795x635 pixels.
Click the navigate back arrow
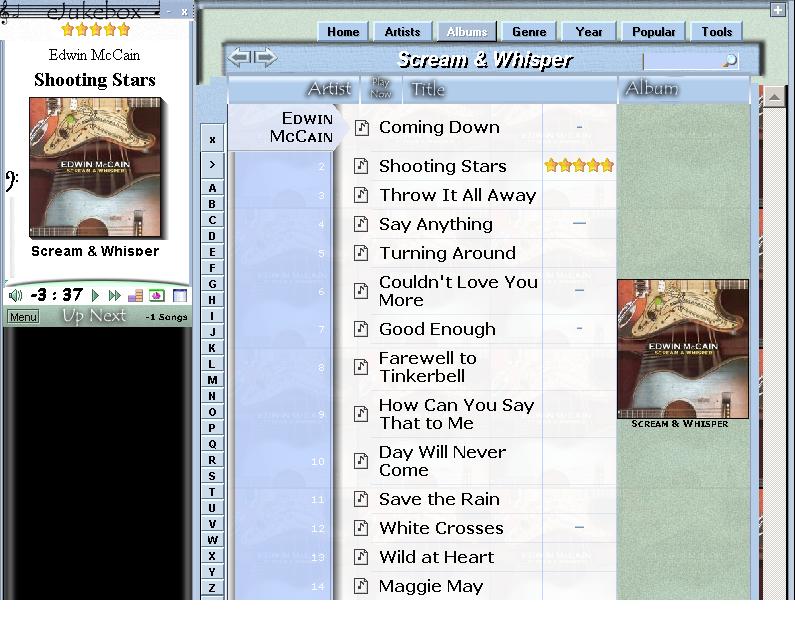239,57
